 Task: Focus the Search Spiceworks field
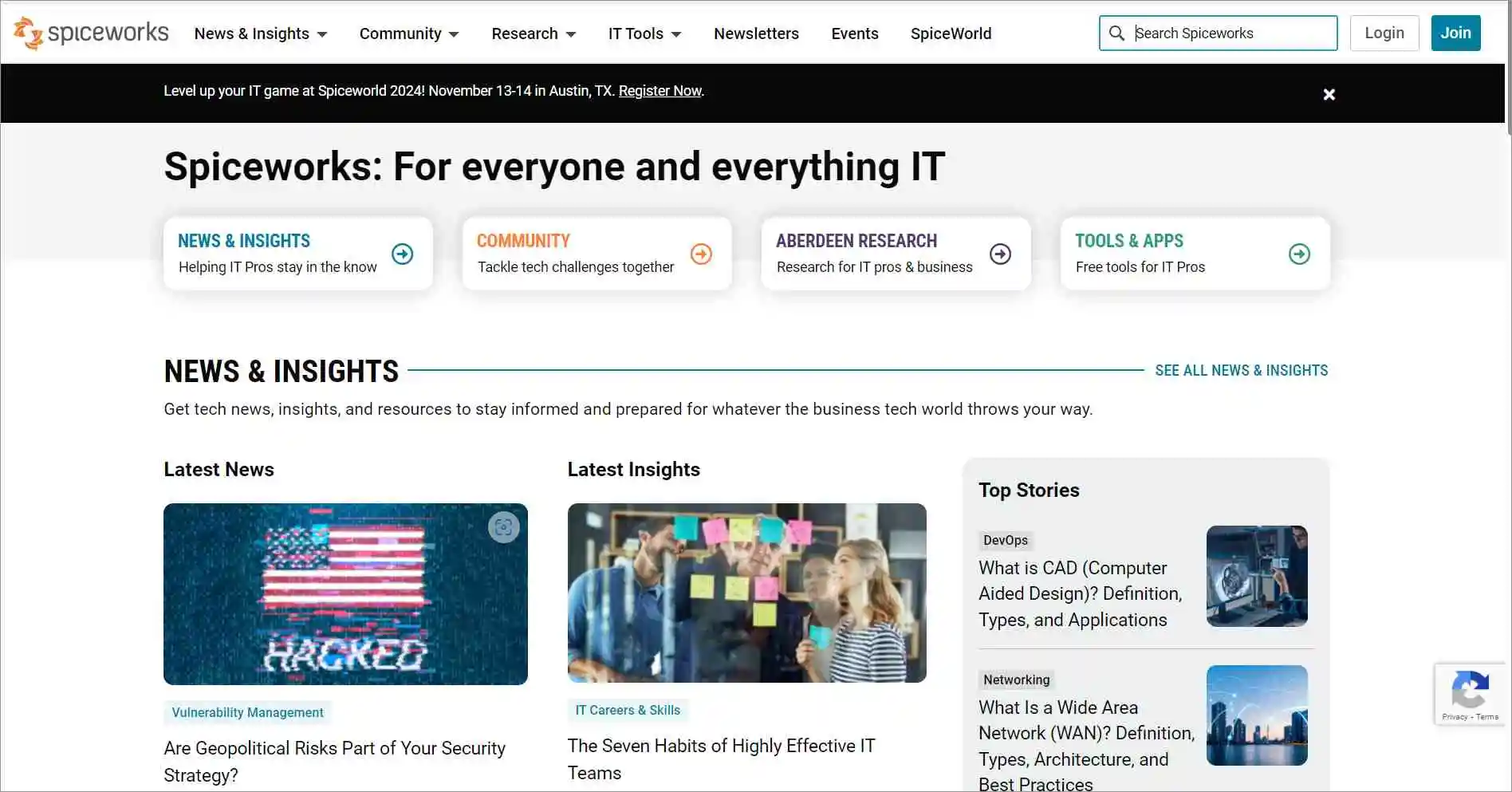click(1218, 33)
